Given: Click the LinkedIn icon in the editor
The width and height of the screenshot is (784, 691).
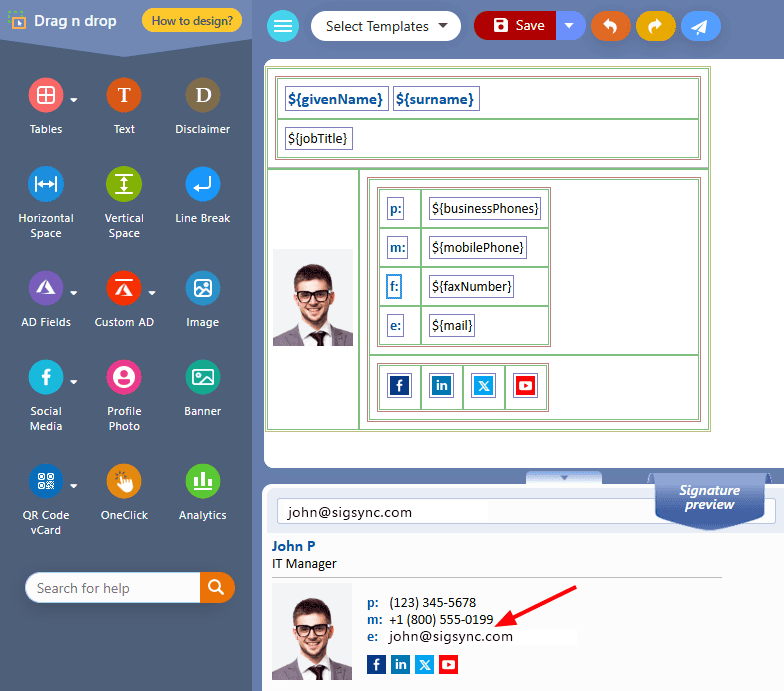Looking at the screenshot, I should 442,386.
